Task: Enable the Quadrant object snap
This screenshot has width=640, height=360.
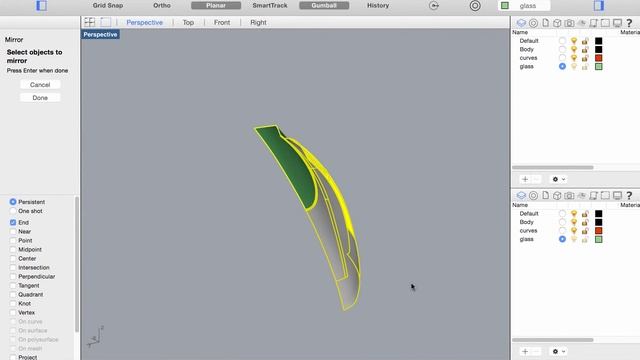Action: pyautogui.click(x=13, y=294)
